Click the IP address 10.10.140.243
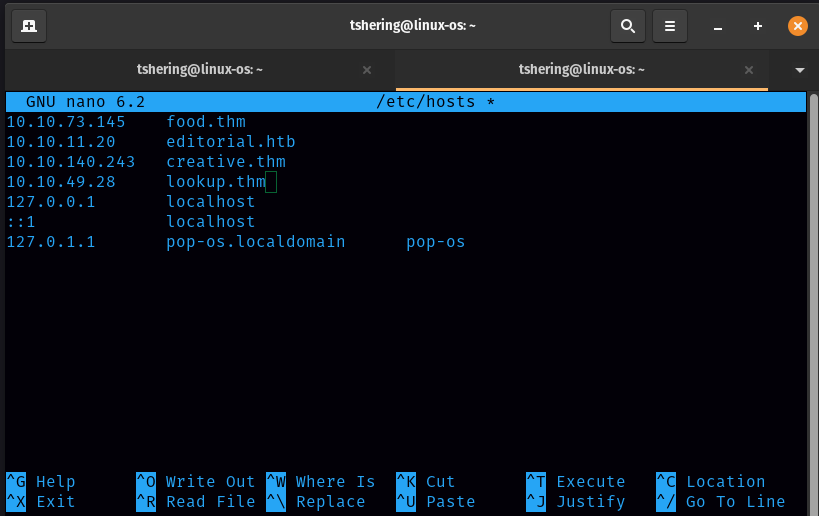The height and width of the screenshot is (516, 819). [70, 162]
